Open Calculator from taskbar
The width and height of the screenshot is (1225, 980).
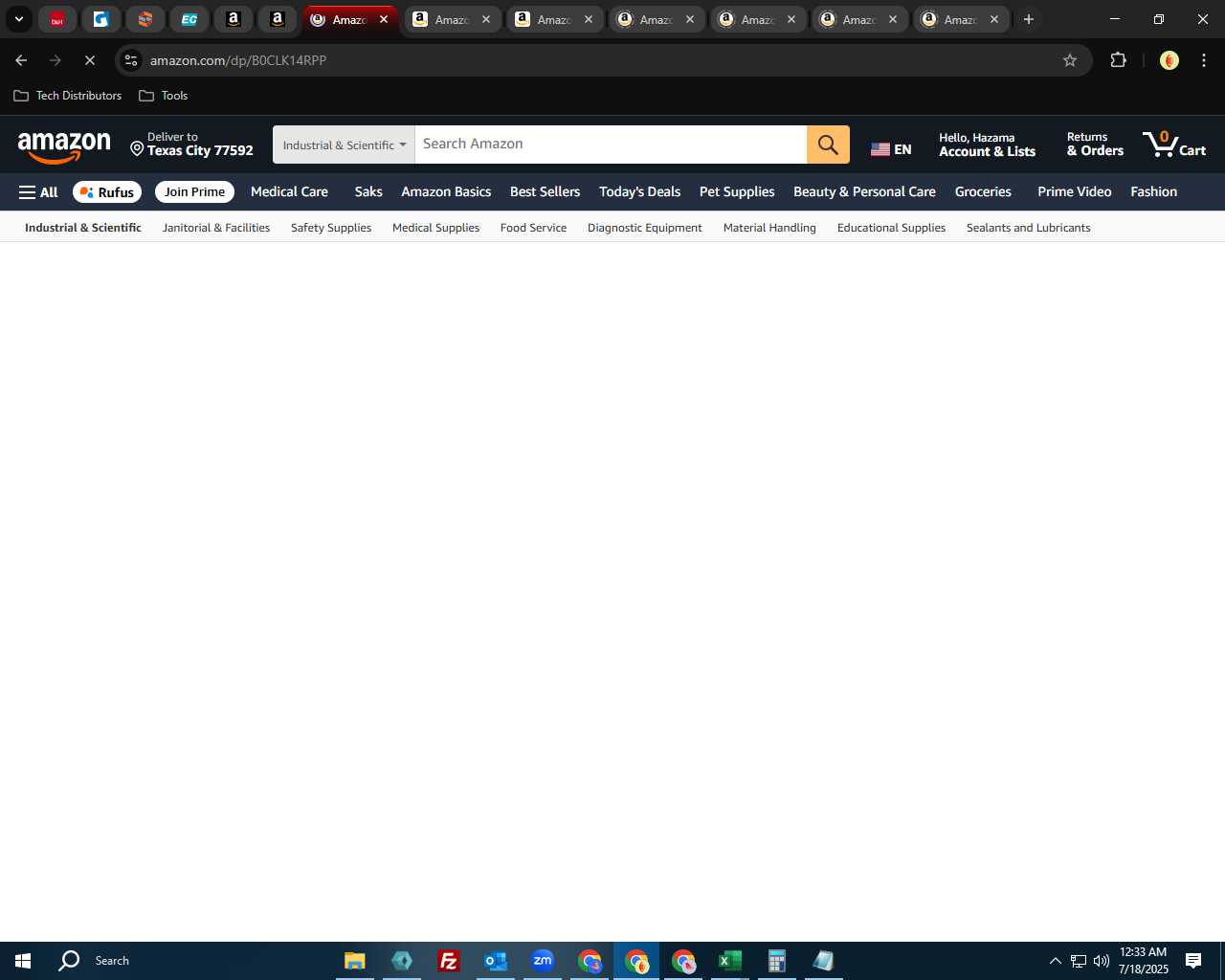[x=776, y=961]
